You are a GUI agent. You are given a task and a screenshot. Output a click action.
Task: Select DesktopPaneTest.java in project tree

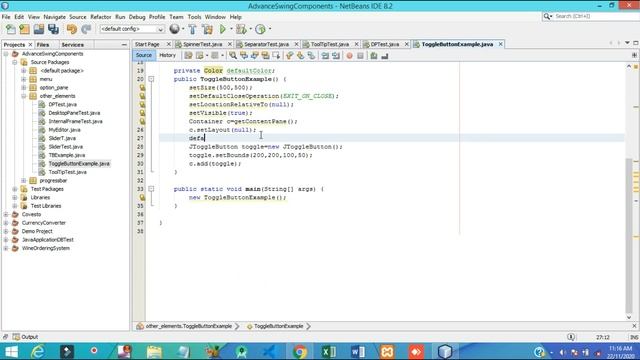(x=74, y=113)
